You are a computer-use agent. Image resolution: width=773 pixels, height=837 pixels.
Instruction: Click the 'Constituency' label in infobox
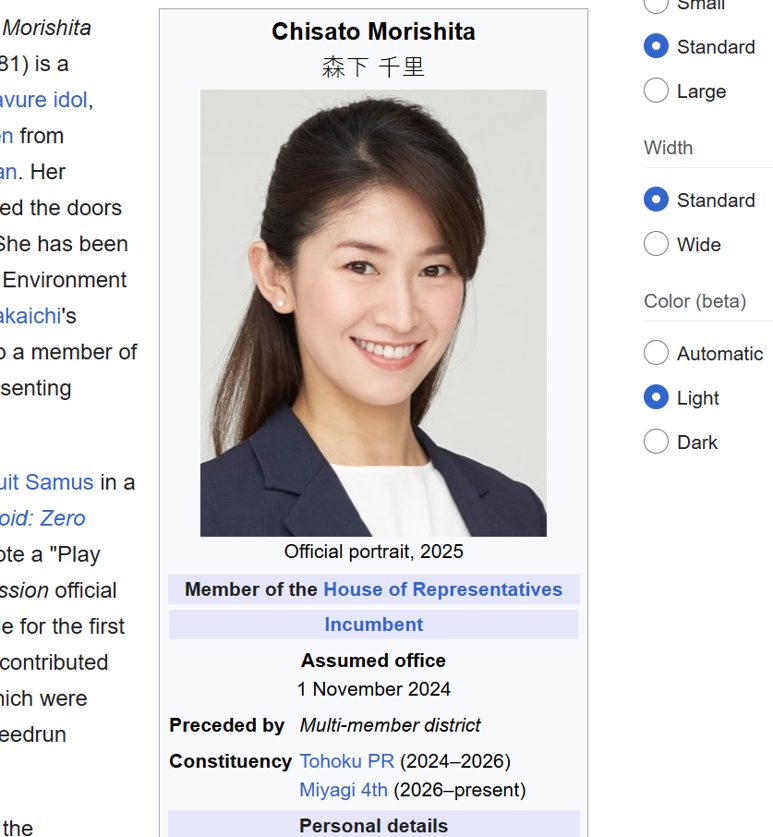[231, 761]
